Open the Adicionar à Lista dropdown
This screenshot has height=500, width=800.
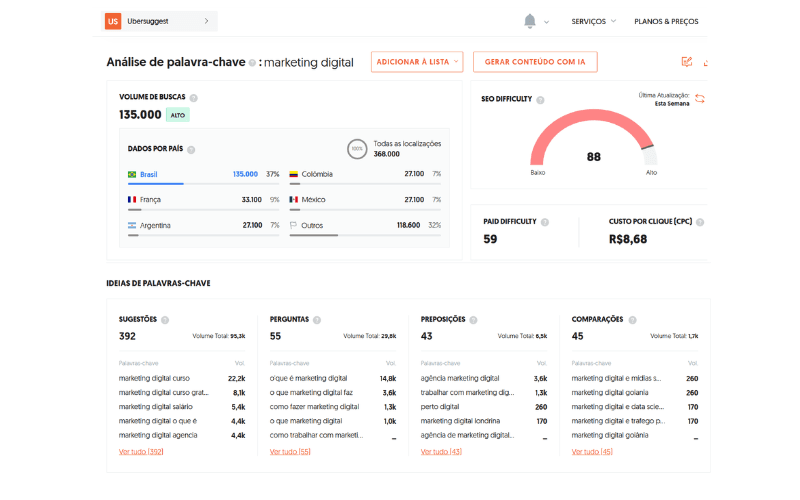click(x=417, y=62)
